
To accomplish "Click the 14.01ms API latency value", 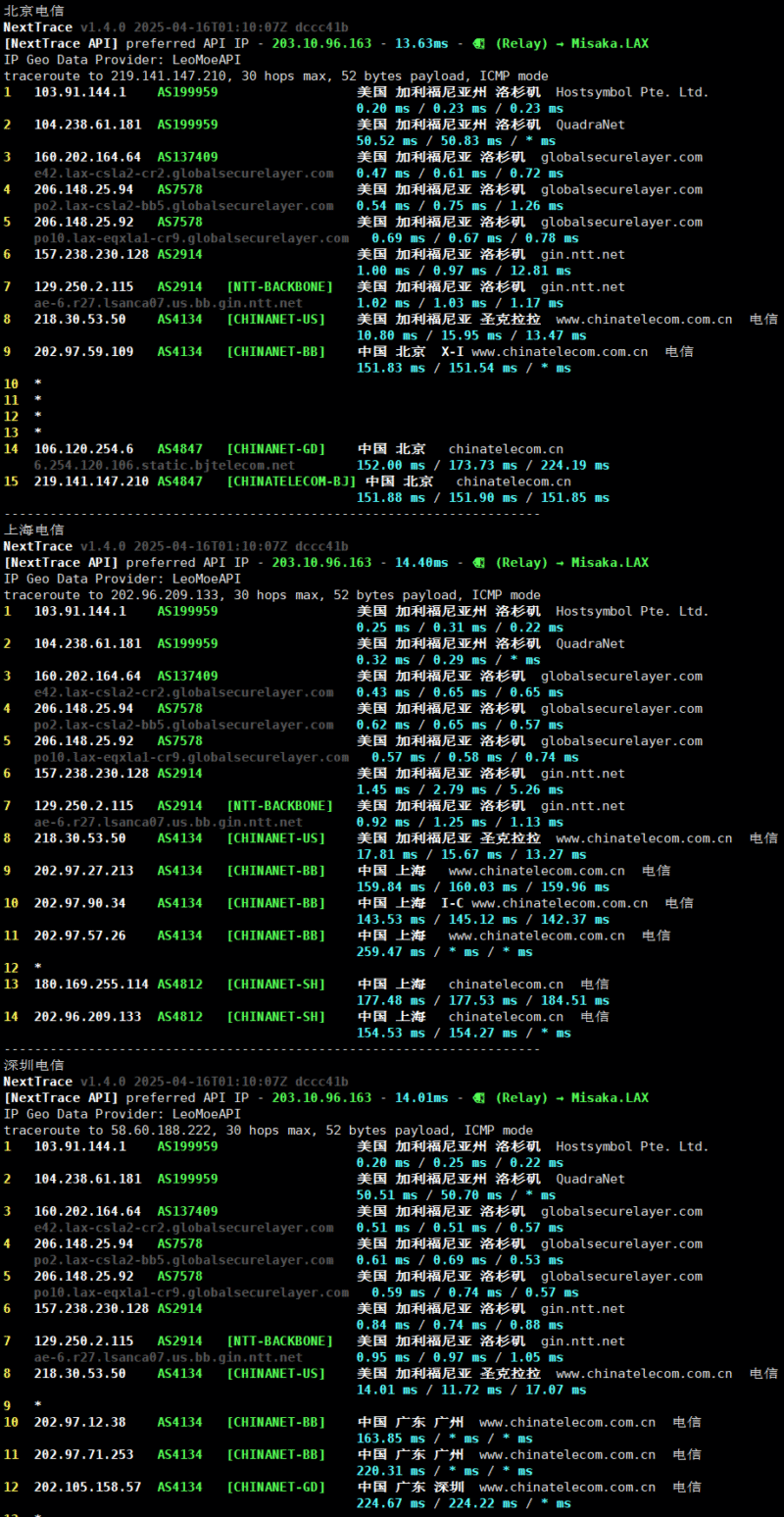I will pos(421,1097).
